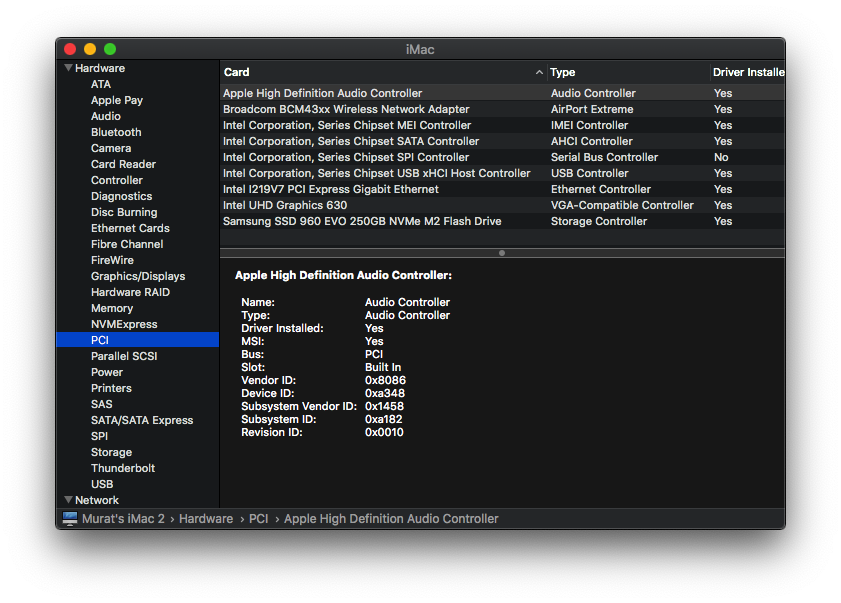The image size is (841, 603).
Task: Open the FireWire category
Action: coord(112,260)
